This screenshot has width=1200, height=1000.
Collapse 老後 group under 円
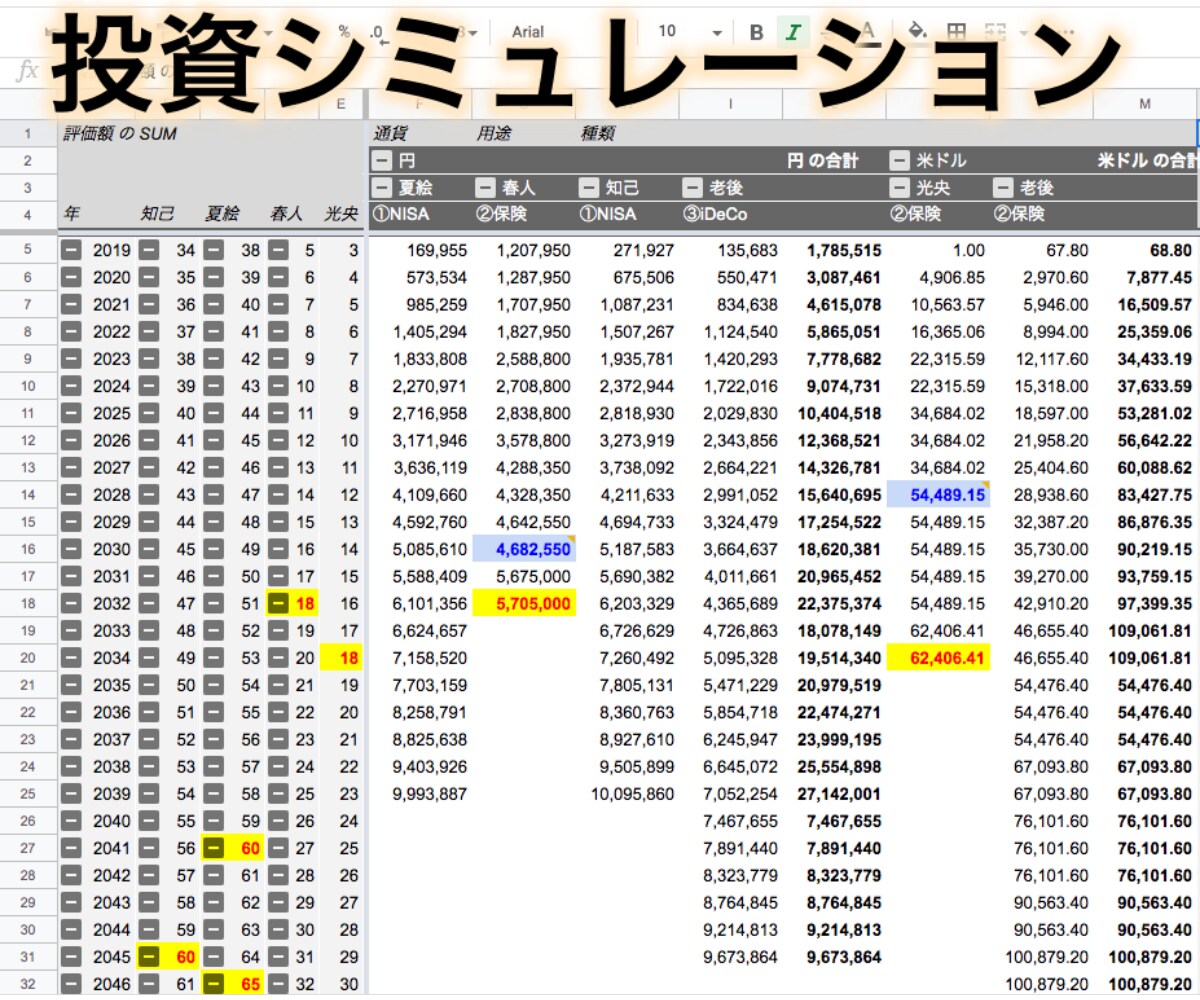[x=693, y=187]
